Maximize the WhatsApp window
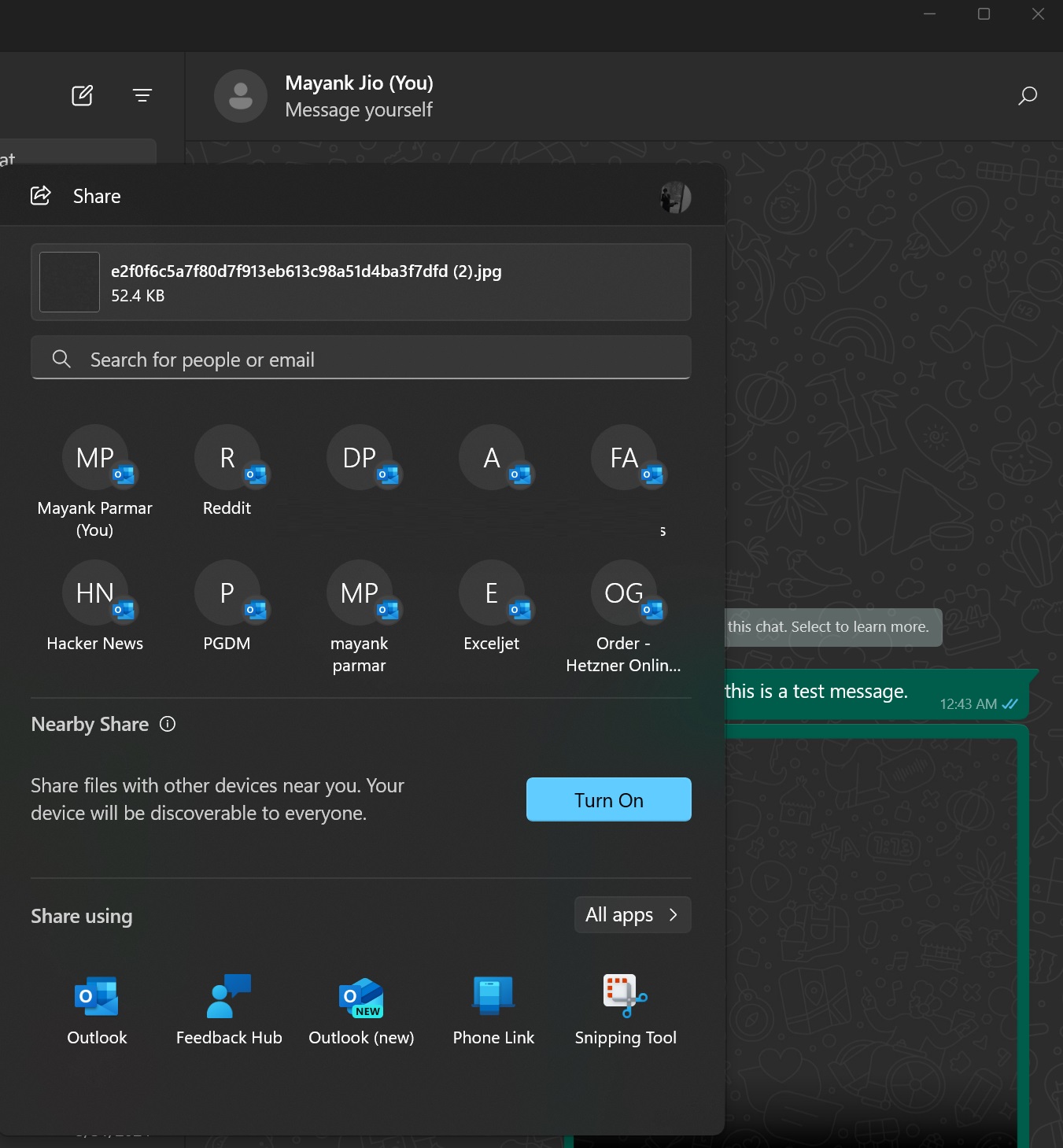The height and width of the screenshot is (1148, 1063). (x=984, y=14)
